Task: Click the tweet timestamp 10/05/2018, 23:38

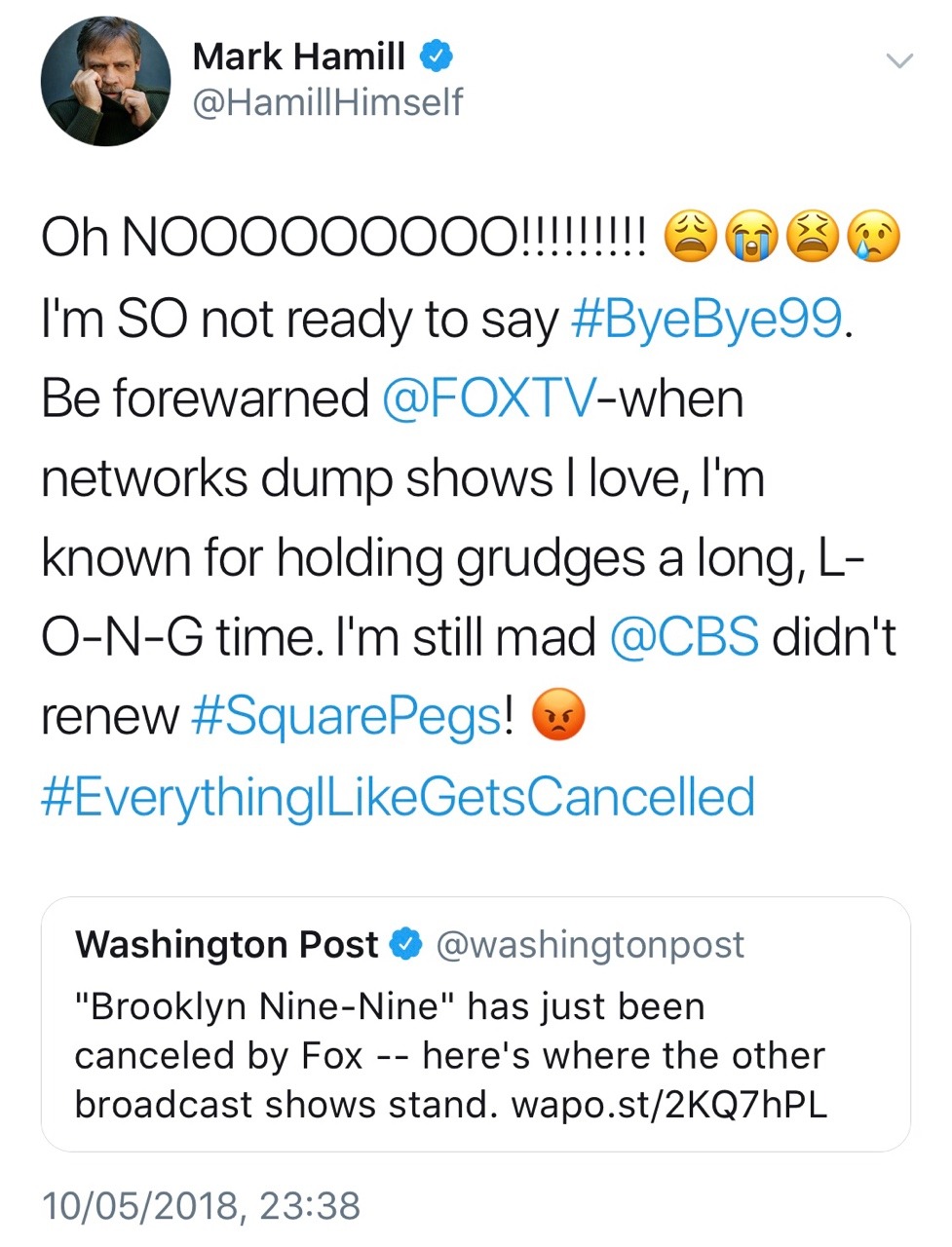Action: coord(201,1206)
